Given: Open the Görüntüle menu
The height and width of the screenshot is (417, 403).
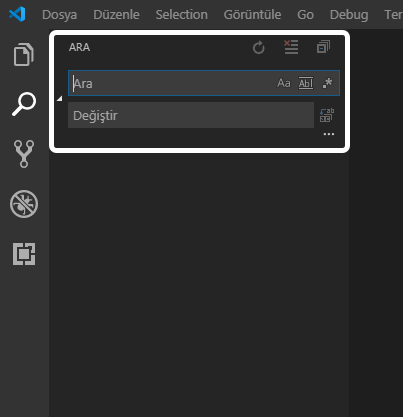Looking at the screenshot, I should pyautogui.click(x=252, y=15).
